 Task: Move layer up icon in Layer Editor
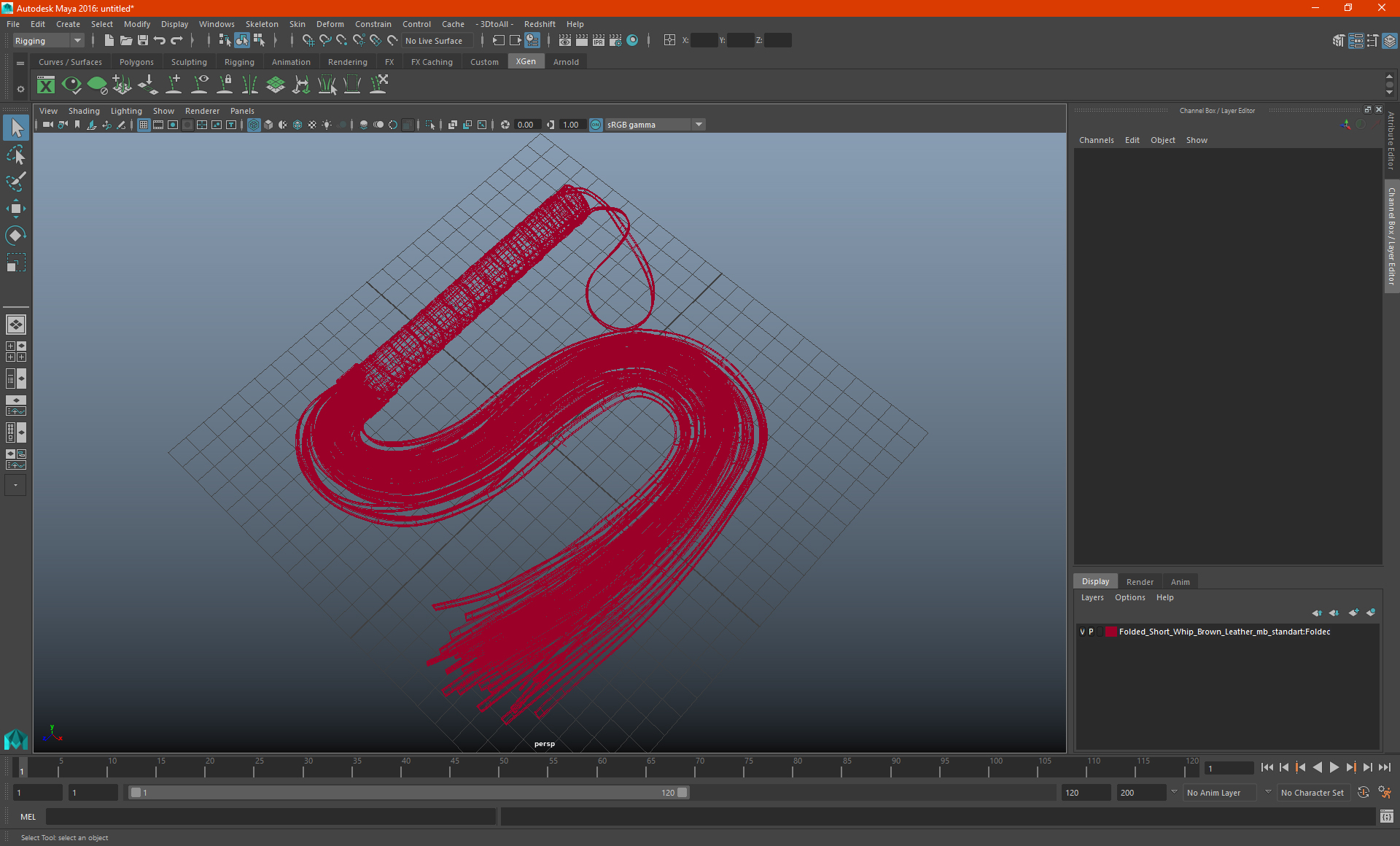coord(1317,613)
